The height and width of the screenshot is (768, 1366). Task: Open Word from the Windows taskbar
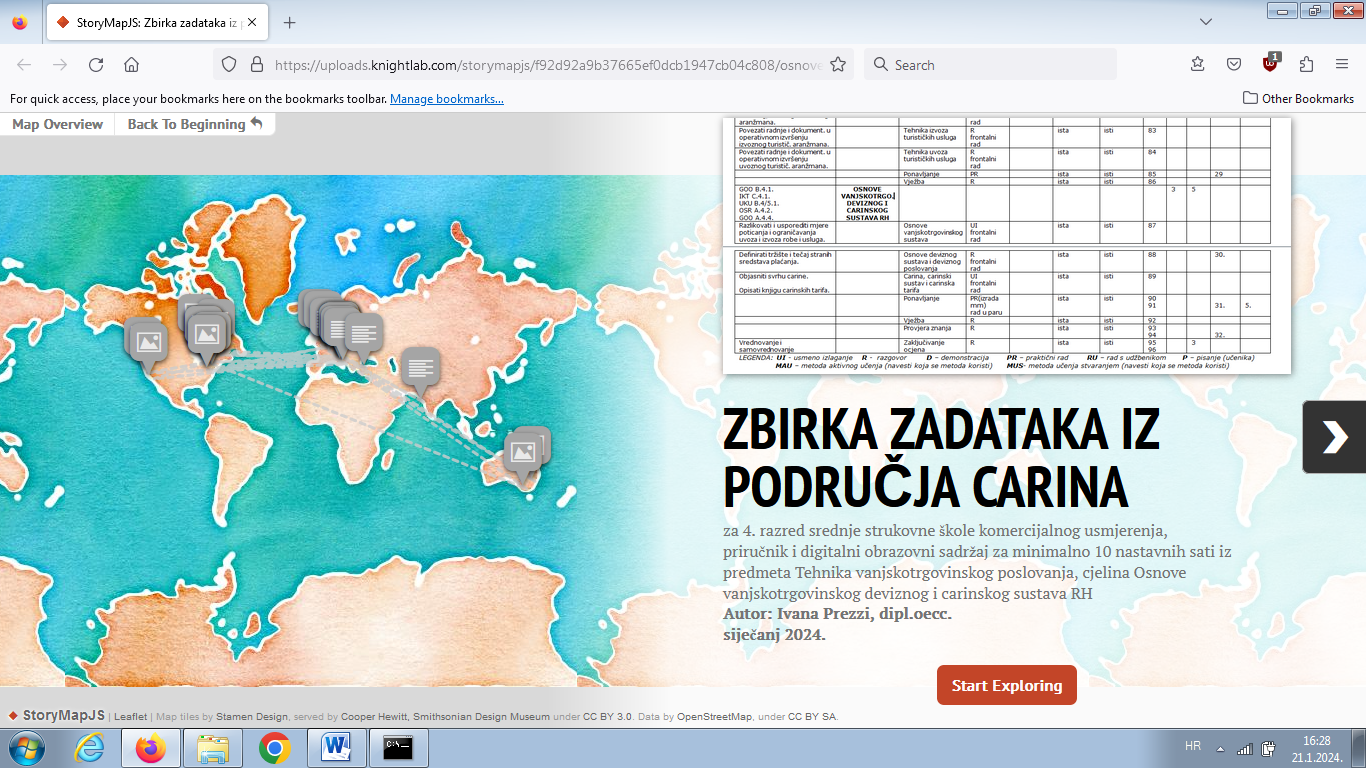[336, 748]
